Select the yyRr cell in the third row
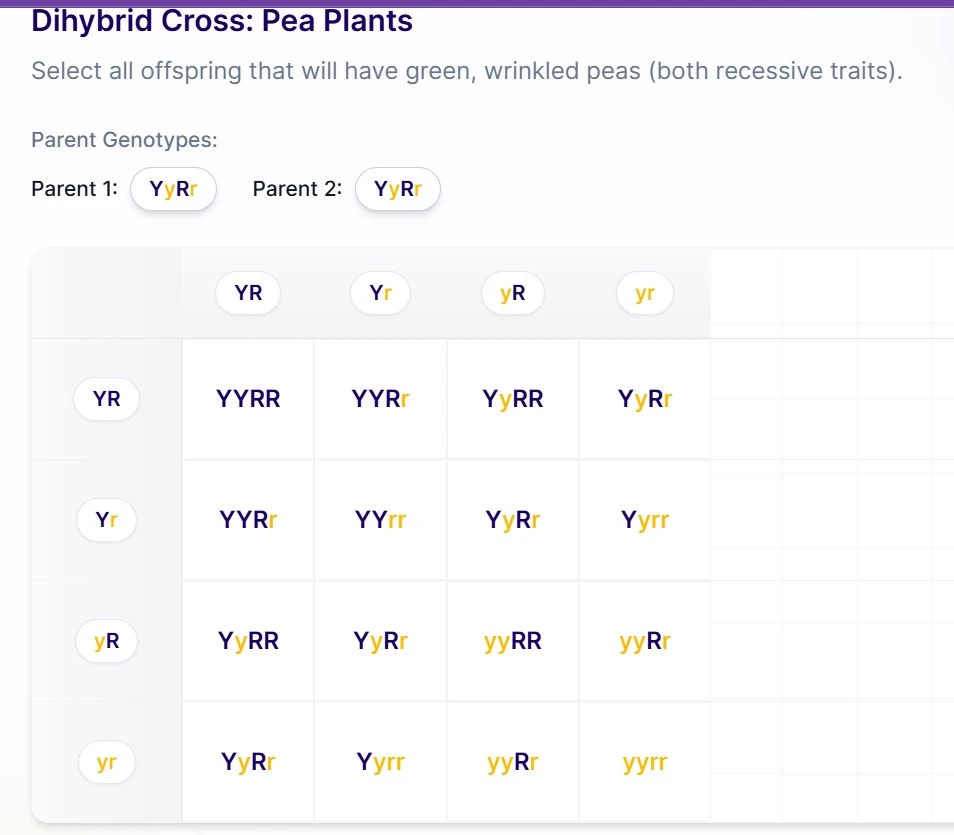 [x=644, y=640]
